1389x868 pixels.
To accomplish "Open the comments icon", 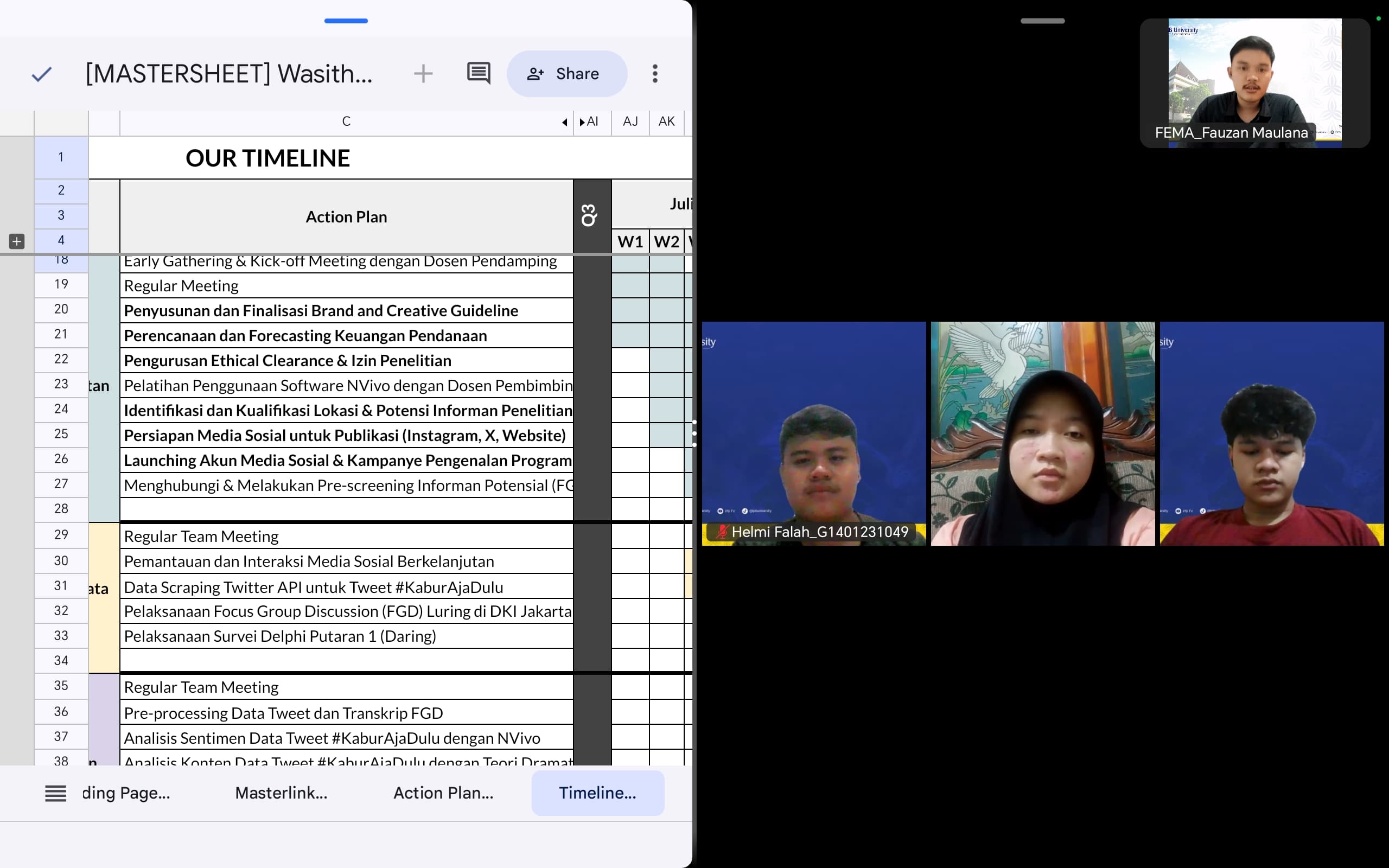I will (478, 73).
